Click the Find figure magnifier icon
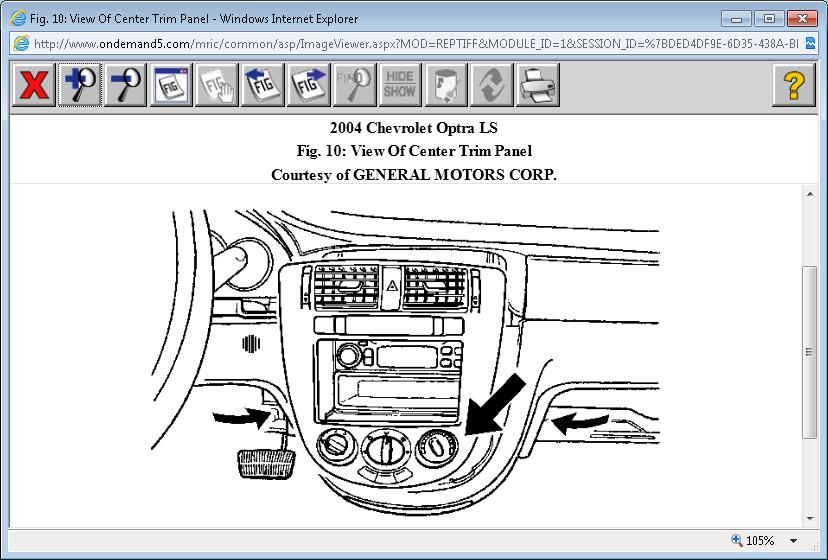The width and height of the screenshot is (828, 560). tap(355, 85)
